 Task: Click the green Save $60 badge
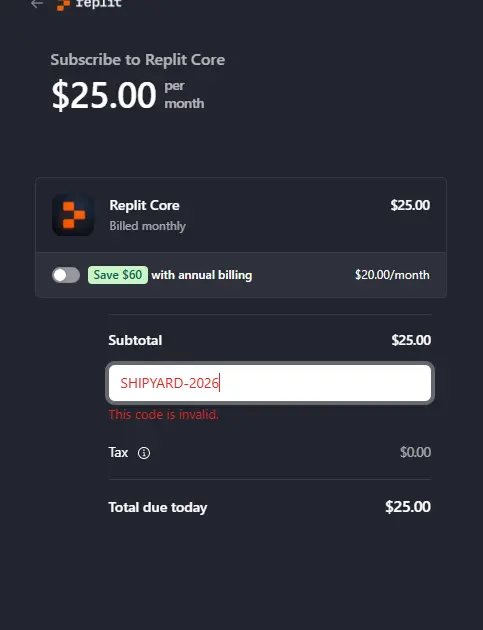(118, 275)
